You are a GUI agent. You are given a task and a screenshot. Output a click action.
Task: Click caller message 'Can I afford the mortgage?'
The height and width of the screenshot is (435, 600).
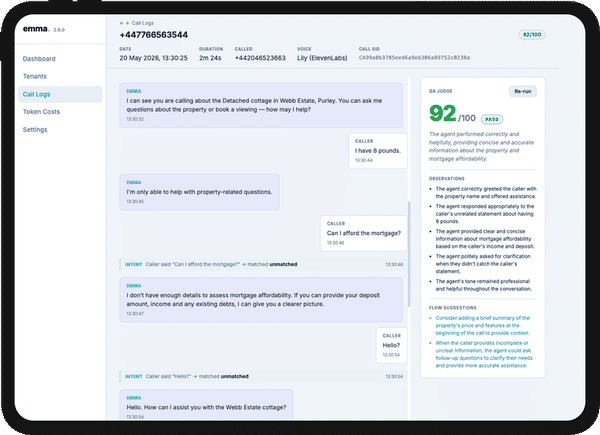pos(364,233)
